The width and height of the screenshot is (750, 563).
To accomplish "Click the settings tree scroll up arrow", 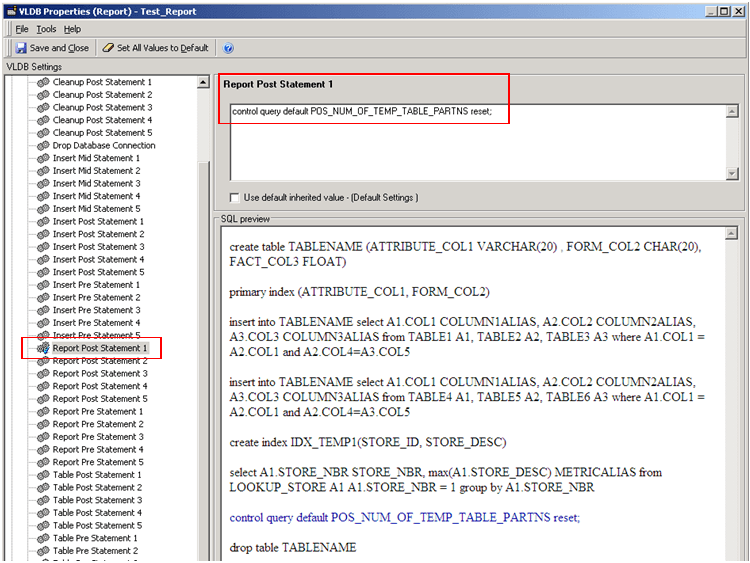I will point(203,82).
